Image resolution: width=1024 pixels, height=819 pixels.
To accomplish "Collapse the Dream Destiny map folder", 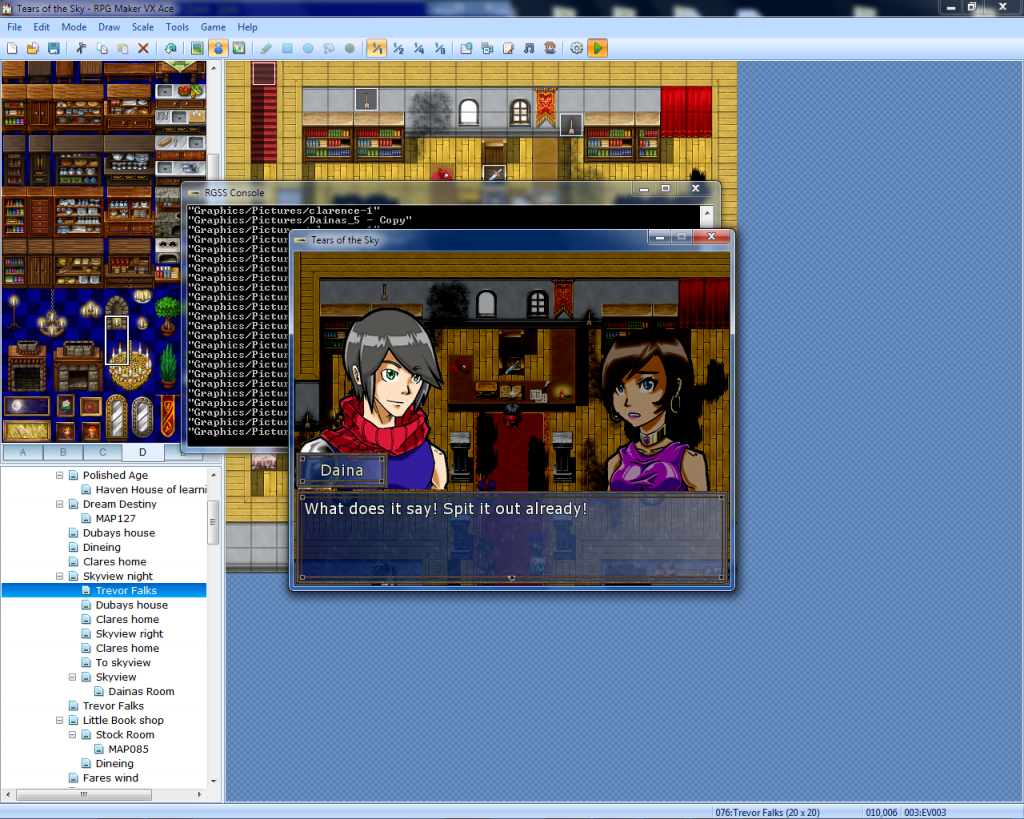I will [x=59, y=504].
